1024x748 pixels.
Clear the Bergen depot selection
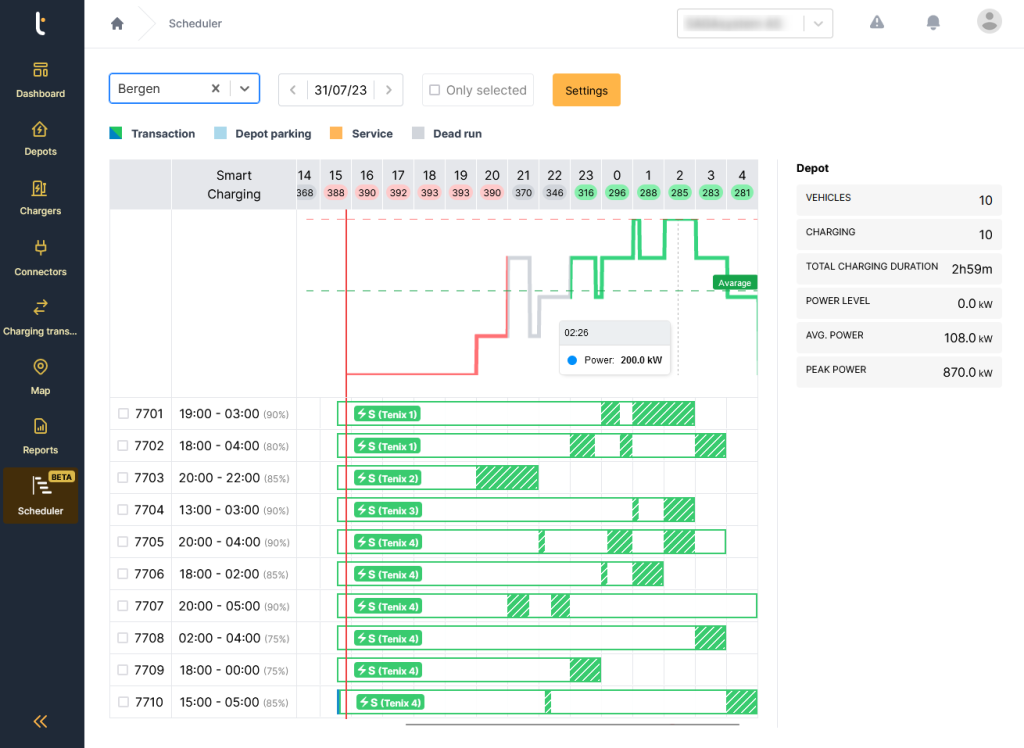point(215,89)
